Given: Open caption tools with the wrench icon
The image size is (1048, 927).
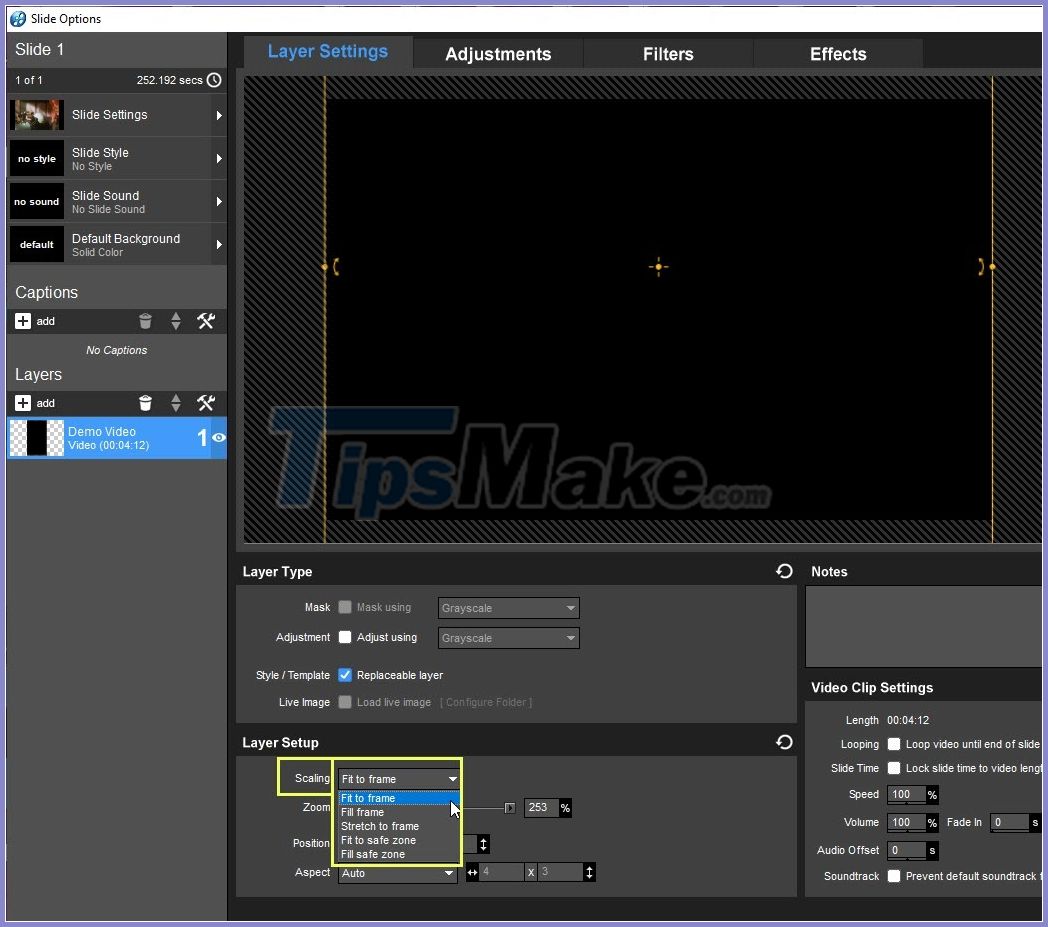Looking at the screenshot, I should [207, 321].
